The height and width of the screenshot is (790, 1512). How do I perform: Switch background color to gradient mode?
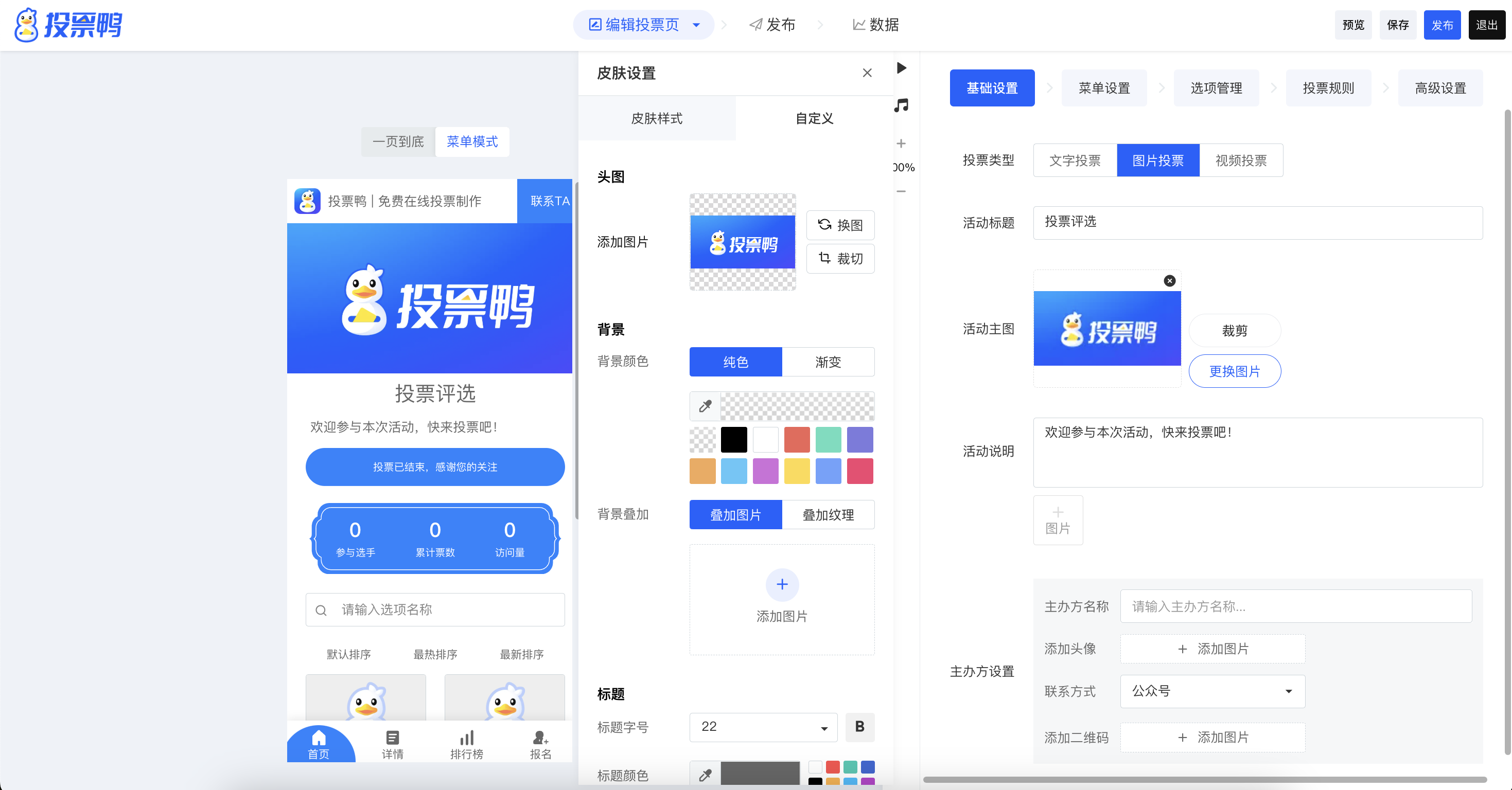[x=828, y=362]
